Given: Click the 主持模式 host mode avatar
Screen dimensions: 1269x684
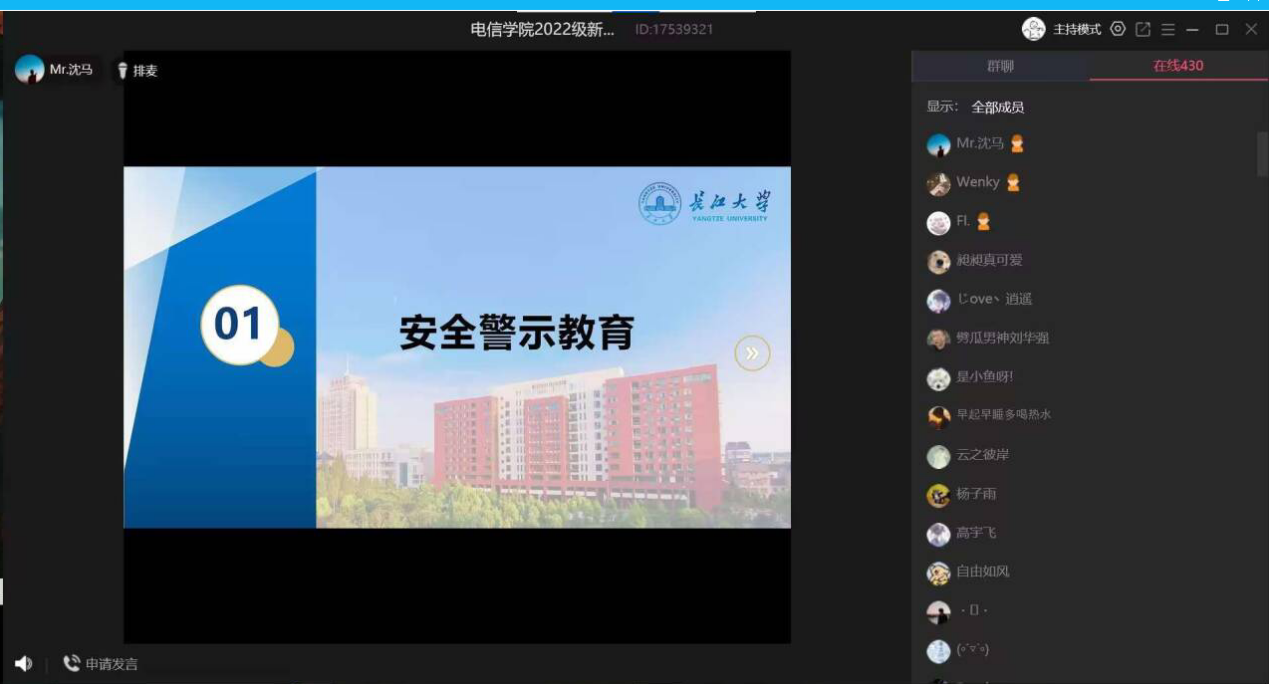Looking at the screenshot, I should point(1033,30).
